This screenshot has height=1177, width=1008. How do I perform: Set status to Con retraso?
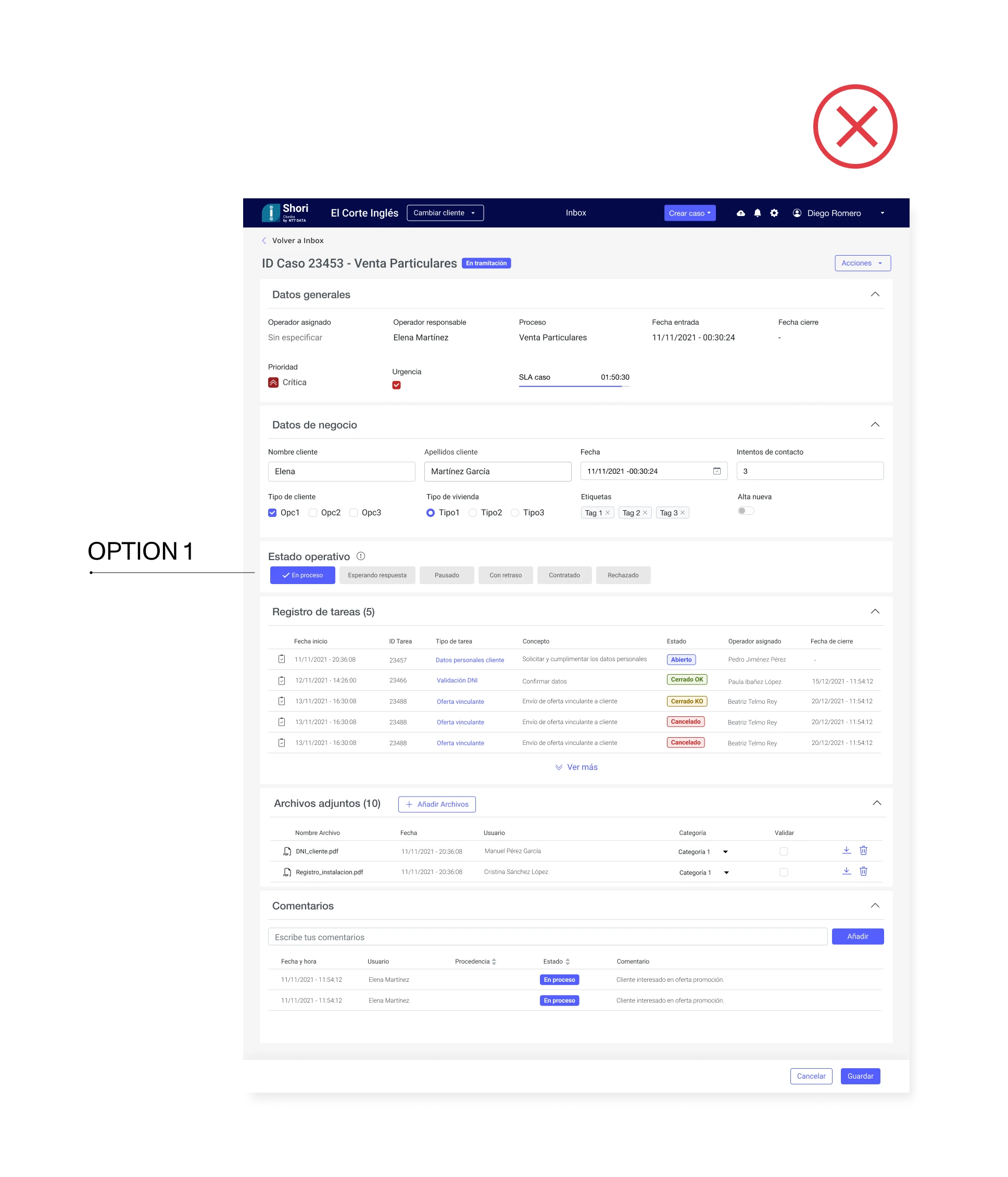505,575
